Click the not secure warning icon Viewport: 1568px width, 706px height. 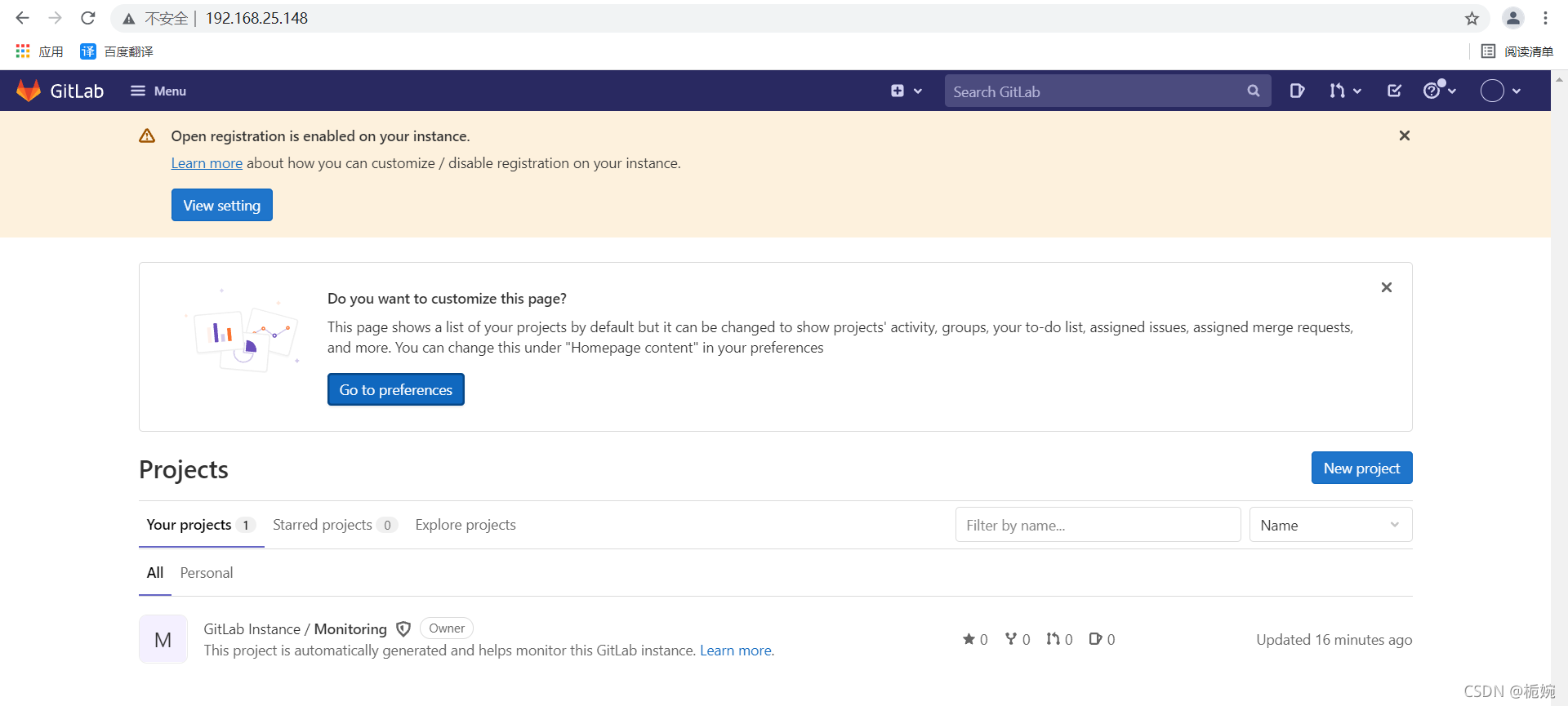tap(129, 18)
